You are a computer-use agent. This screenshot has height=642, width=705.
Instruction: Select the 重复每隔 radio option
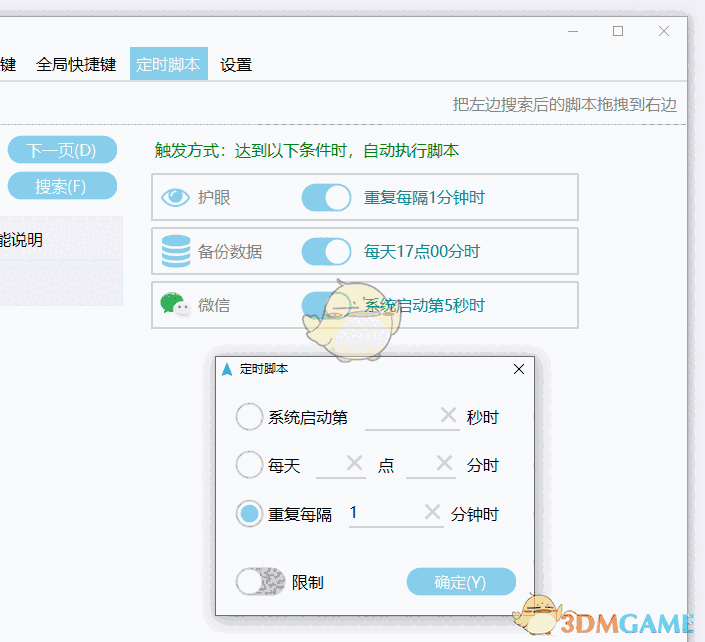[x=249, y=513]
